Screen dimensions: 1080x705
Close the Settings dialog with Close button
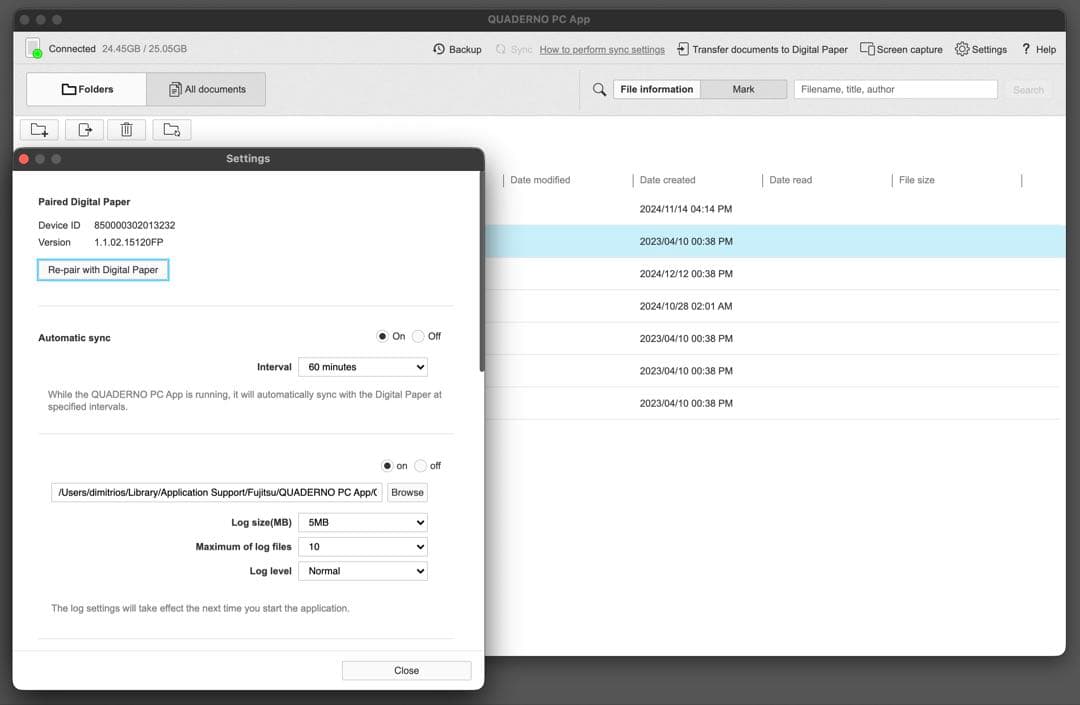pos(406,671)
